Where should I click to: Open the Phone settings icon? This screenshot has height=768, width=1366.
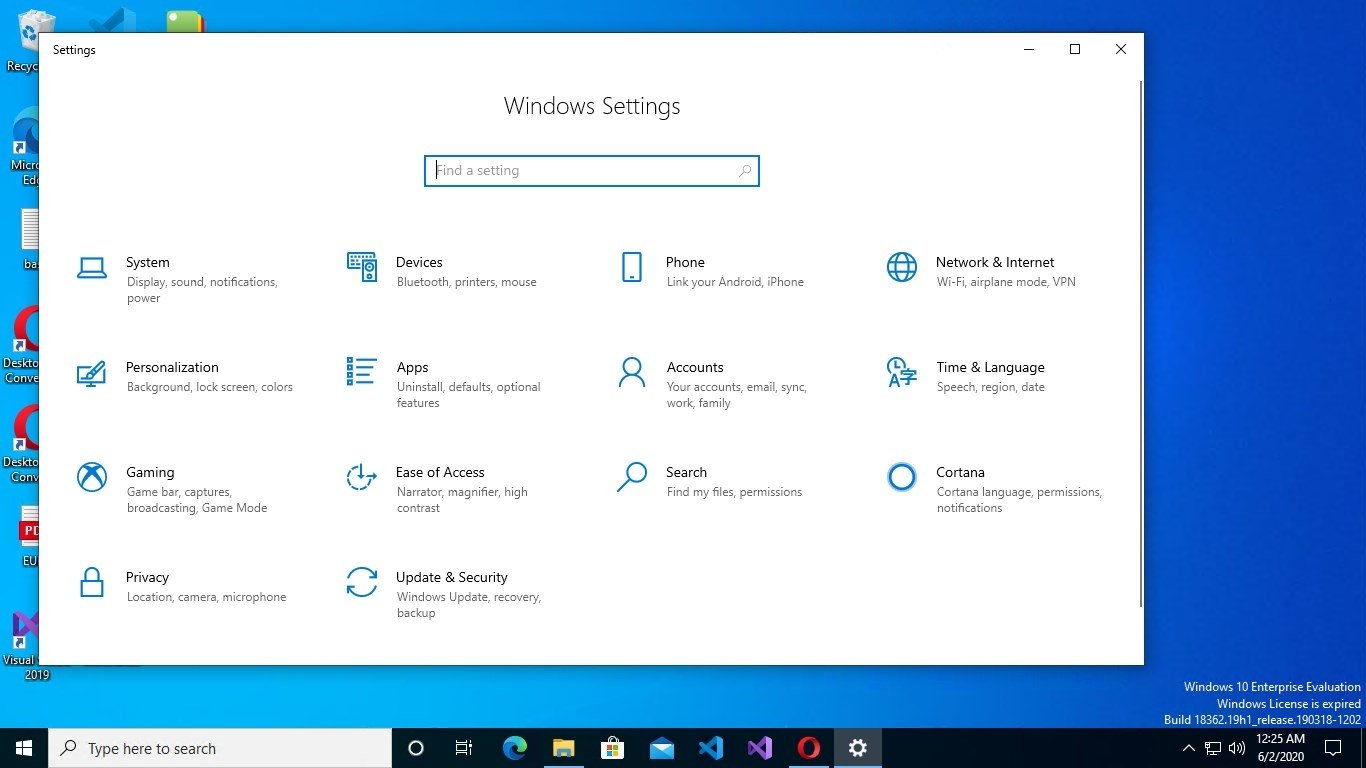pyautogui.click(x=632, y=267)
